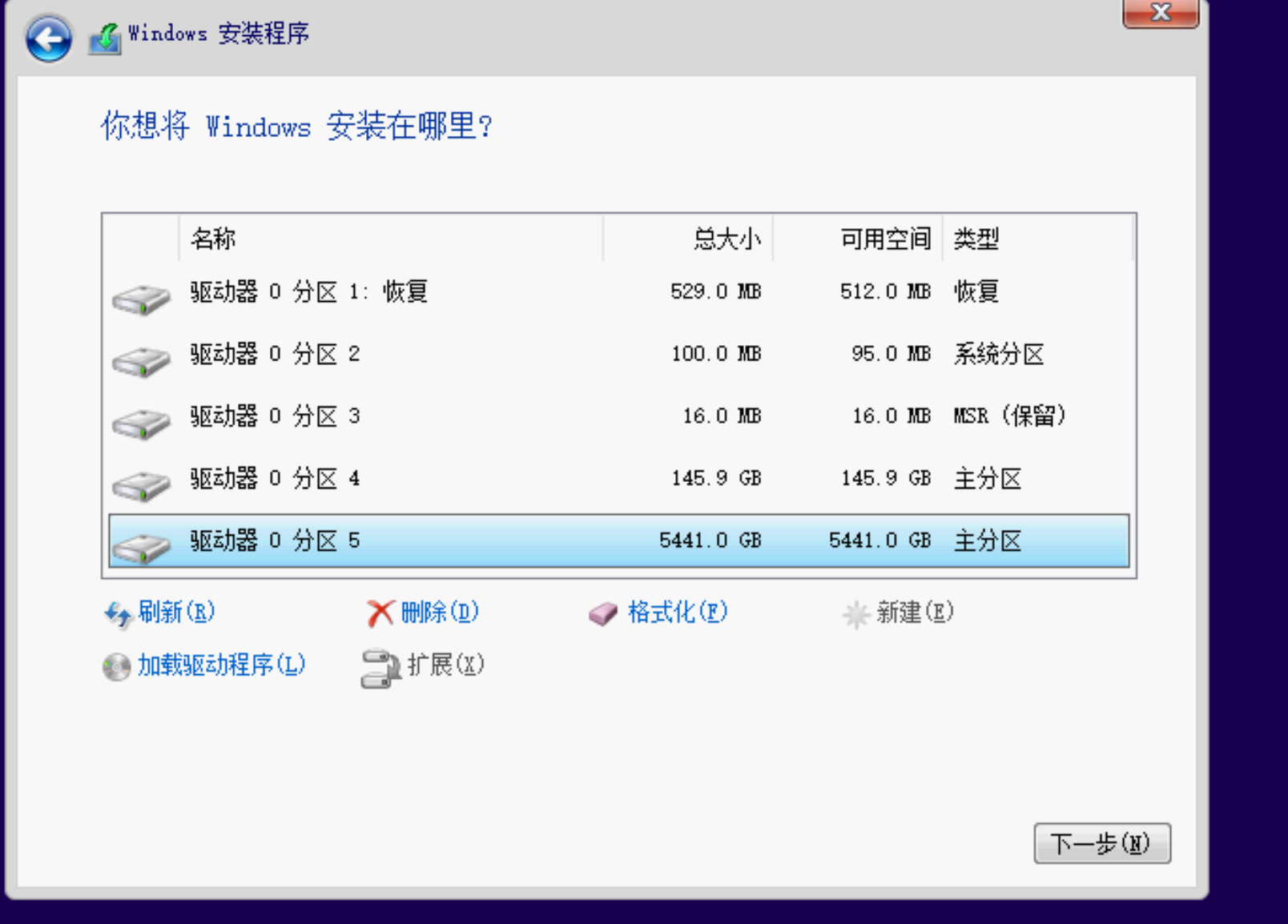Click the extend partition disks icon
Image resolution: width=1288 pixels, height=924 pixels.
380,669
